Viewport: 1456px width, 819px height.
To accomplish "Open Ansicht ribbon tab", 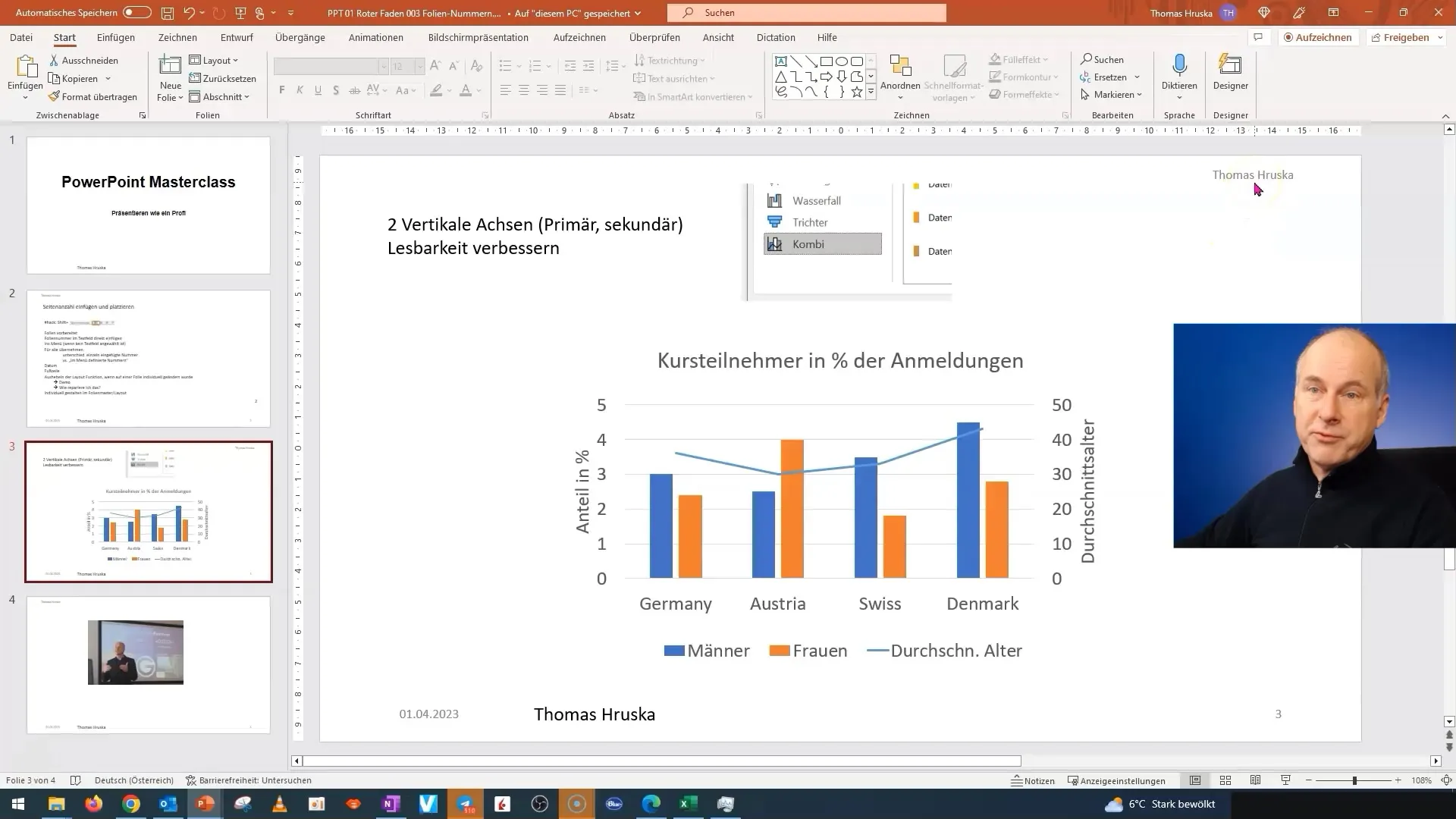I will point(718,37).
